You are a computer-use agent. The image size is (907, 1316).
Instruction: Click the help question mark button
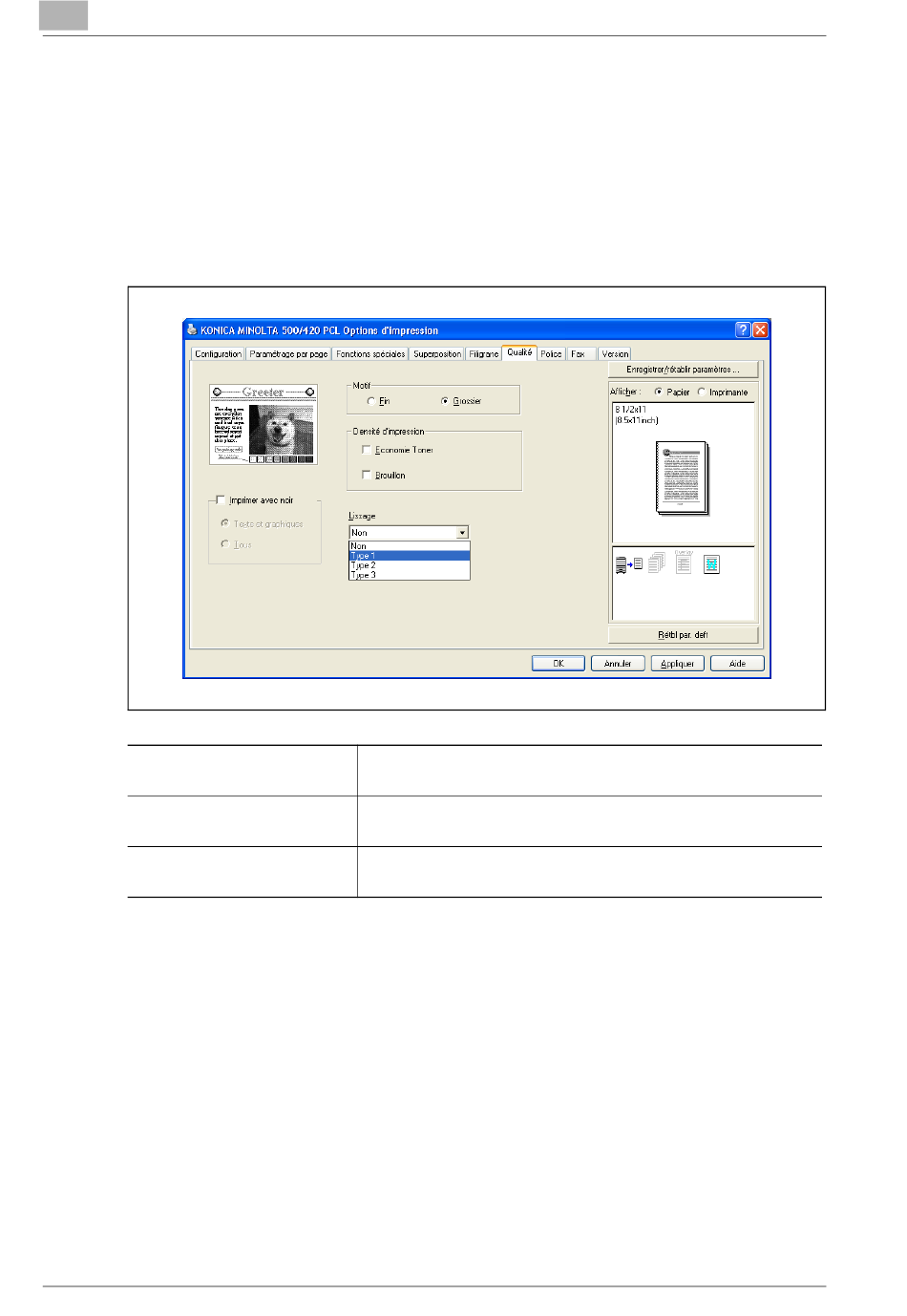(743, 330)
